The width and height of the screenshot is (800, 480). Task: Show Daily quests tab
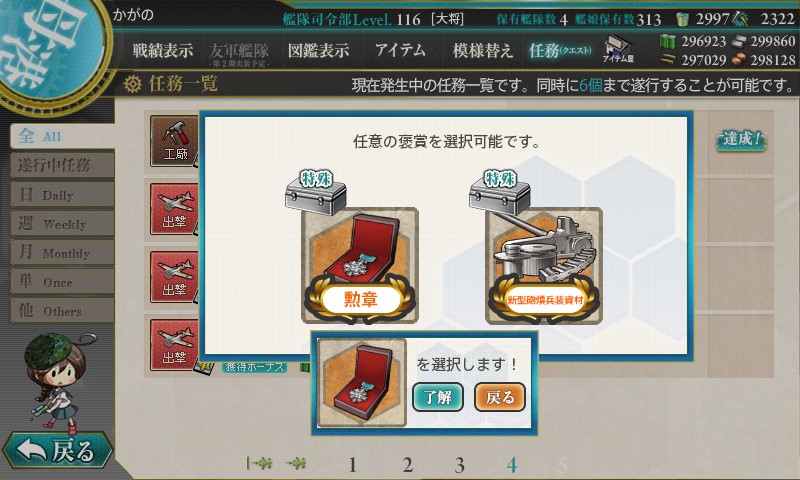point(62,194)
